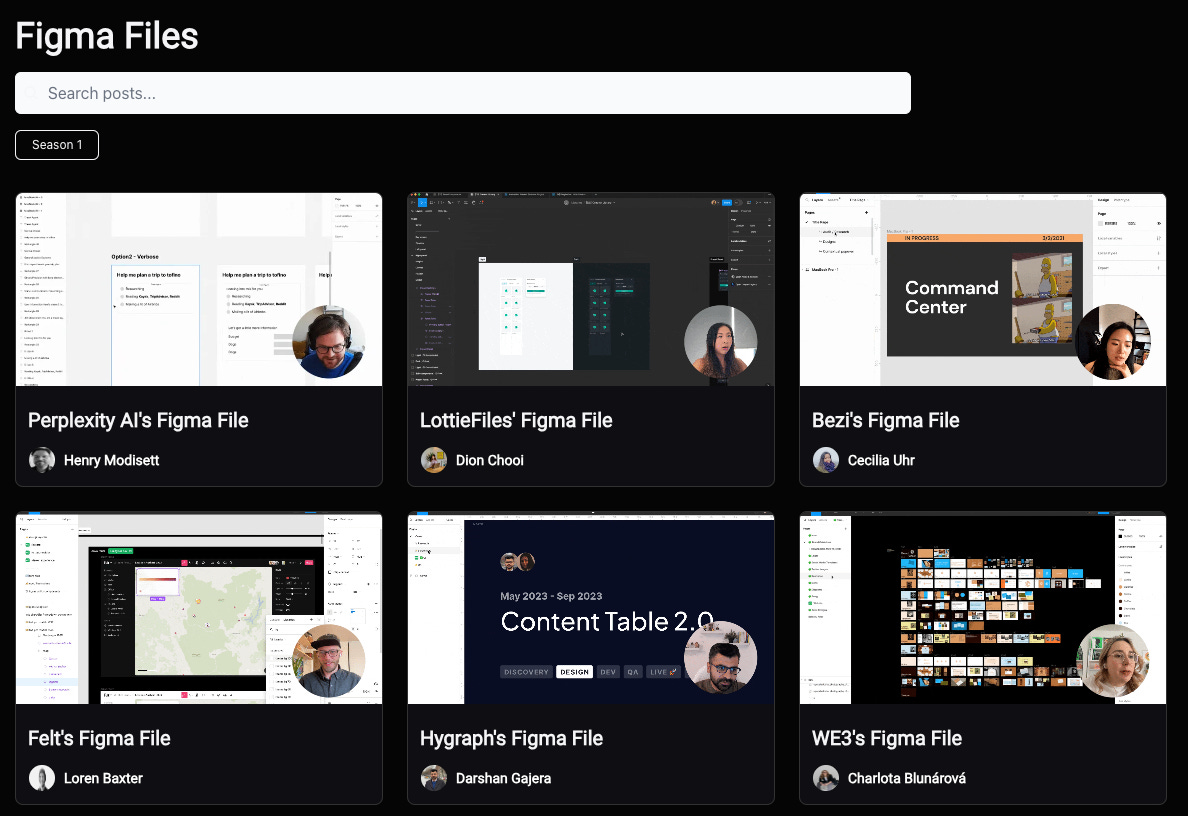Screen dimensions: 1188x816
Task: Toggle the Season 1 filter
Action: (x=56, y=144)
